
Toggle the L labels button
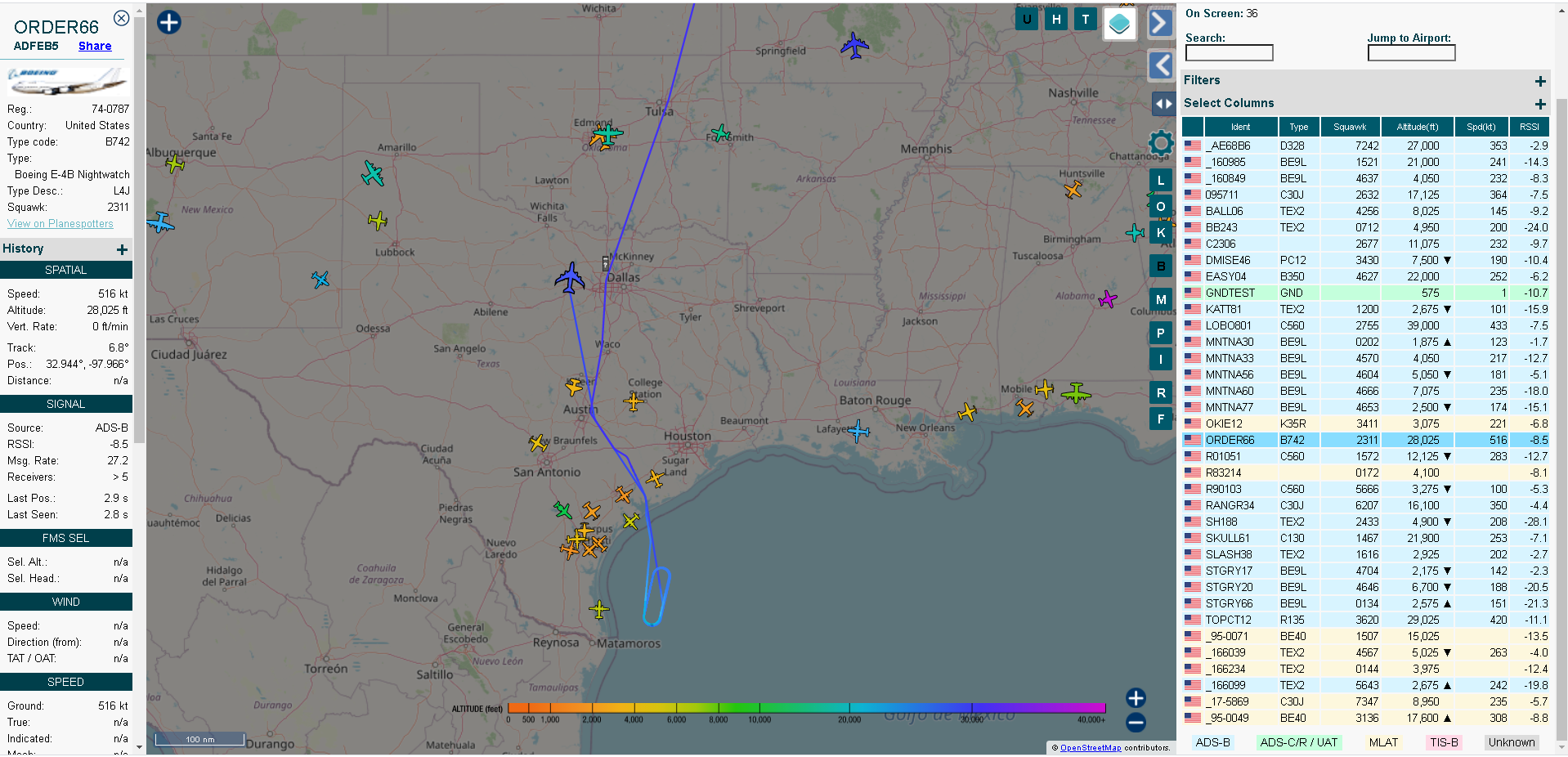(x=1161, y=181)
